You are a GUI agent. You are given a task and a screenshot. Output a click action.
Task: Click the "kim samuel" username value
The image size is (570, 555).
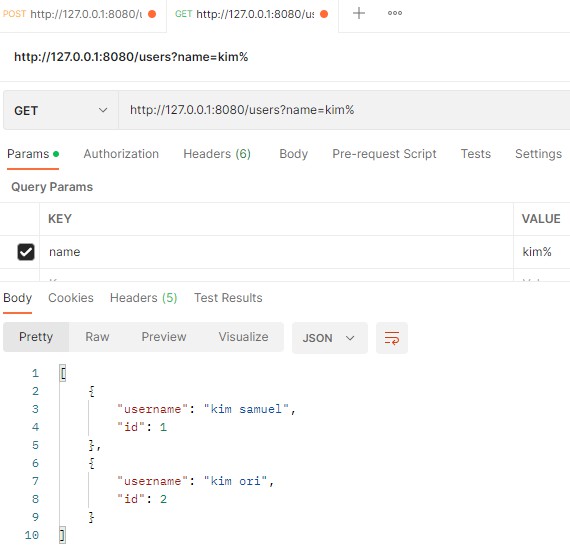point(246,409)
